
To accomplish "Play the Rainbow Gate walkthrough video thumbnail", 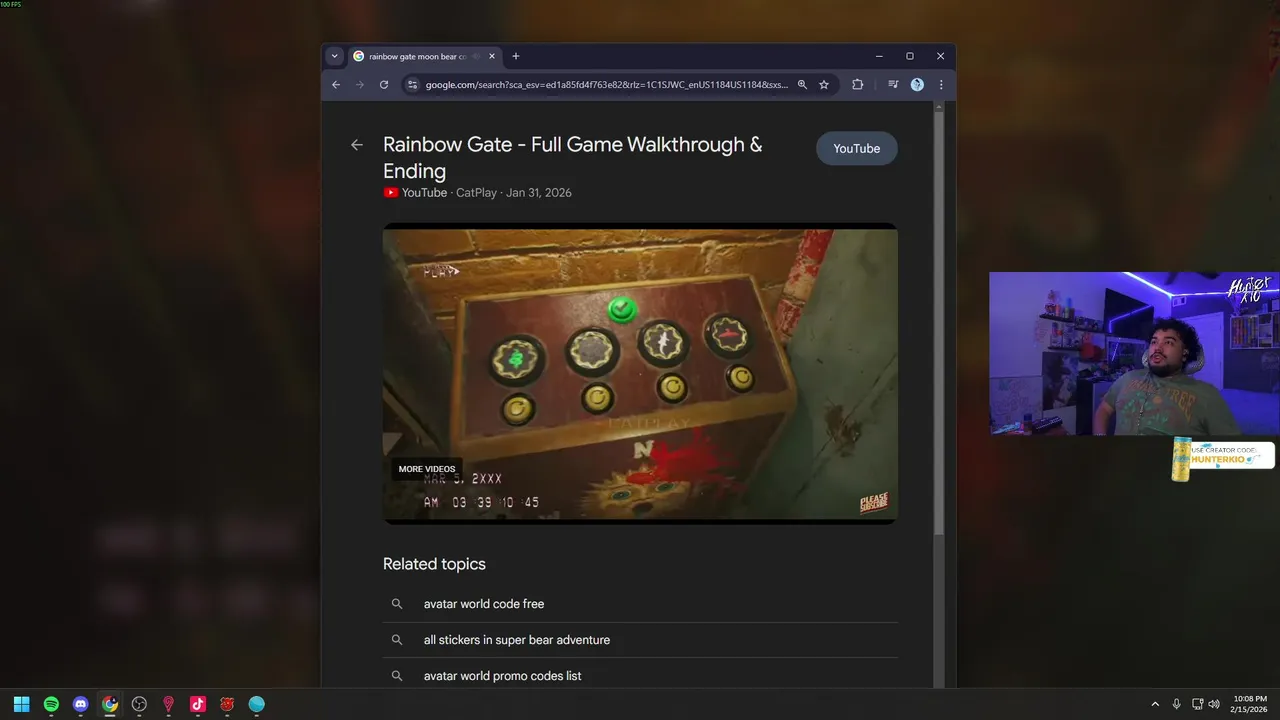I will click(640, 373).
